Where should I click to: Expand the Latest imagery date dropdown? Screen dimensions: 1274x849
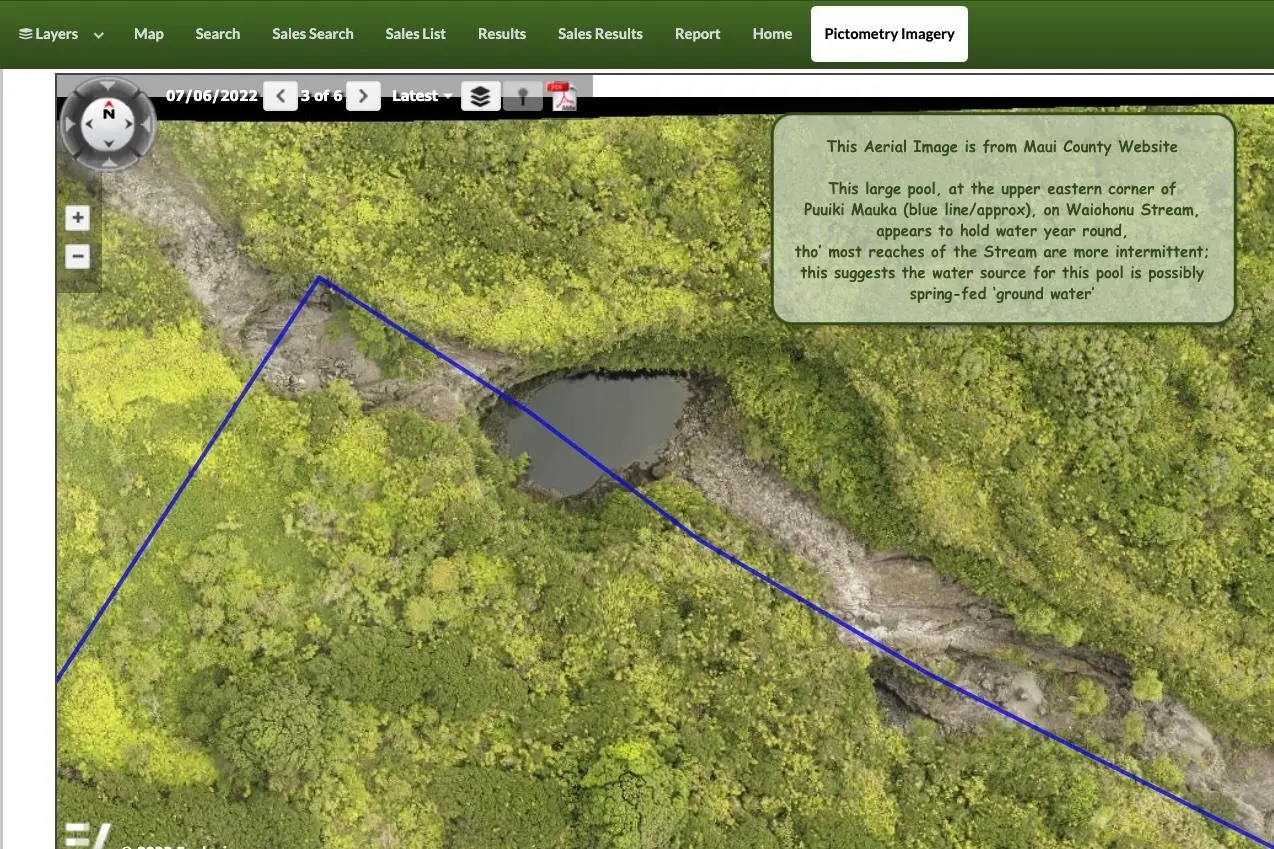point(421,96)
